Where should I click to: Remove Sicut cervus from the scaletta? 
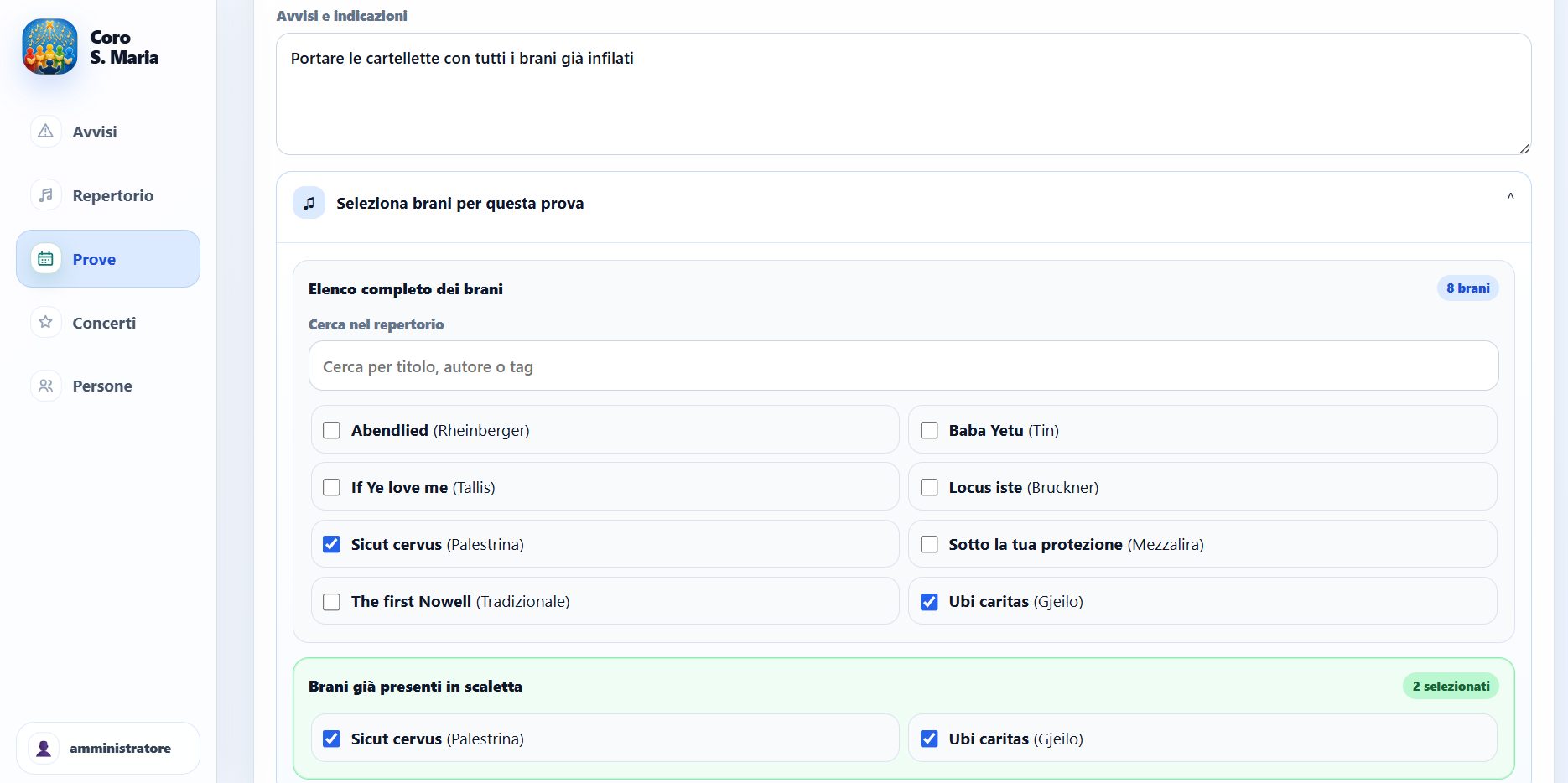tap(332, 739)
